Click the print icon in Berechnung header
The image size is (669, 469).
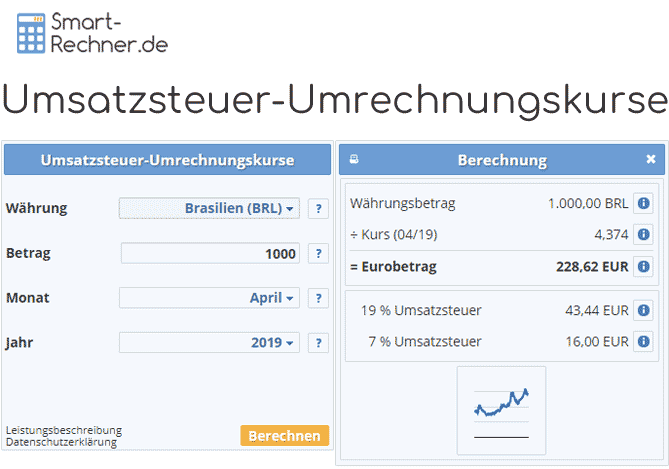pyautogui.click(x=354, y=159)
